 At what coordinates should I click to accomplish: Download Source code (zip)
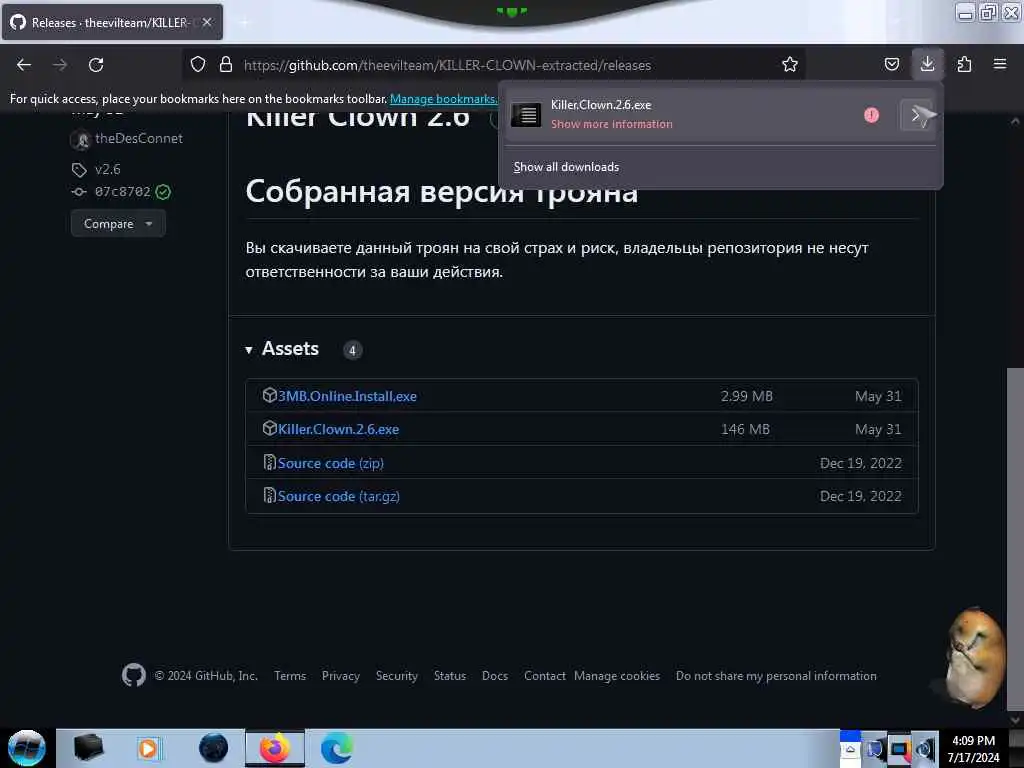(330, 463)
